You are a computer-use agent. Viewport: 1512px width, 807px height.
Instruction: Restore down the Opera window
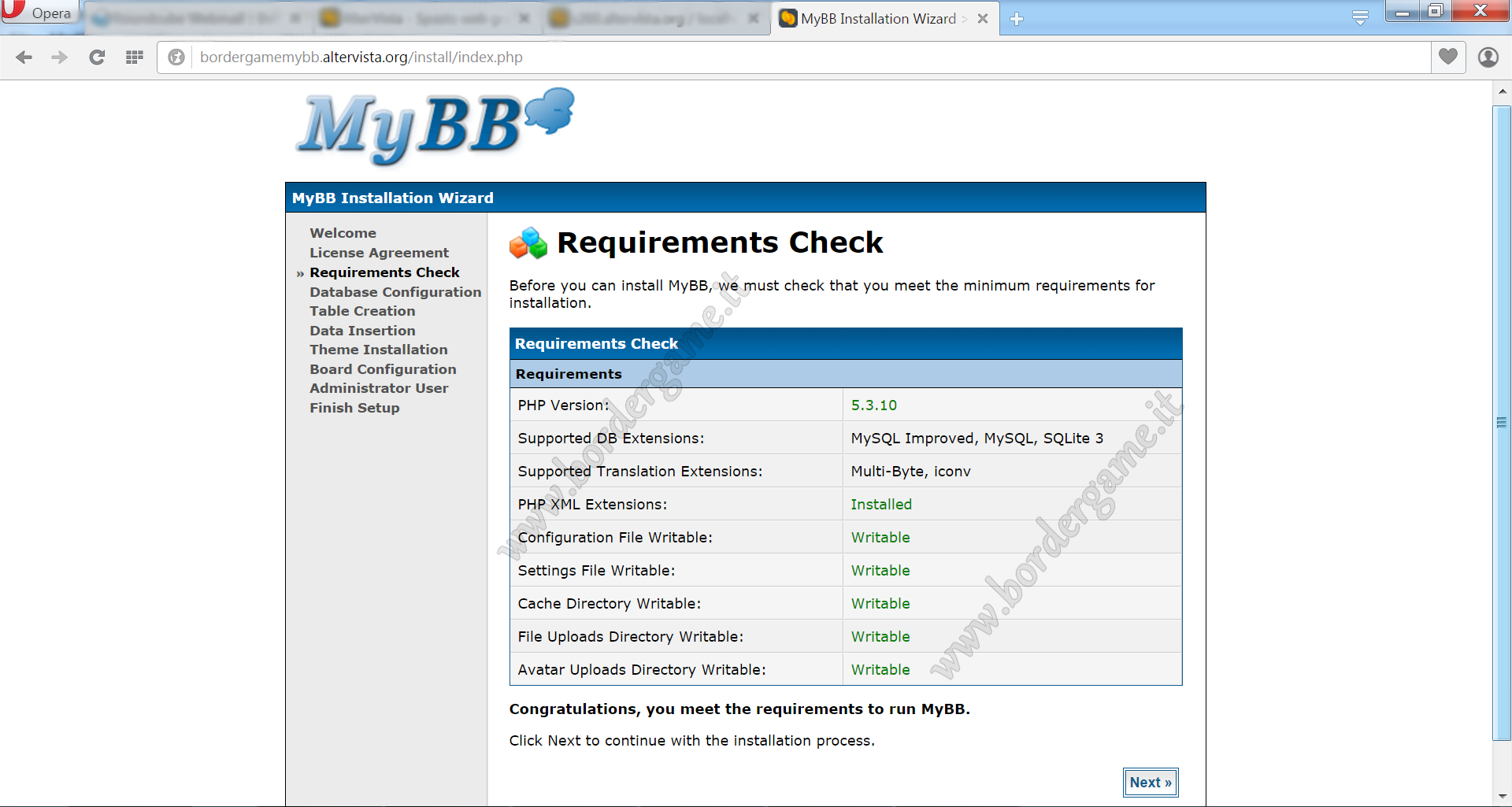click(1435, 11)
